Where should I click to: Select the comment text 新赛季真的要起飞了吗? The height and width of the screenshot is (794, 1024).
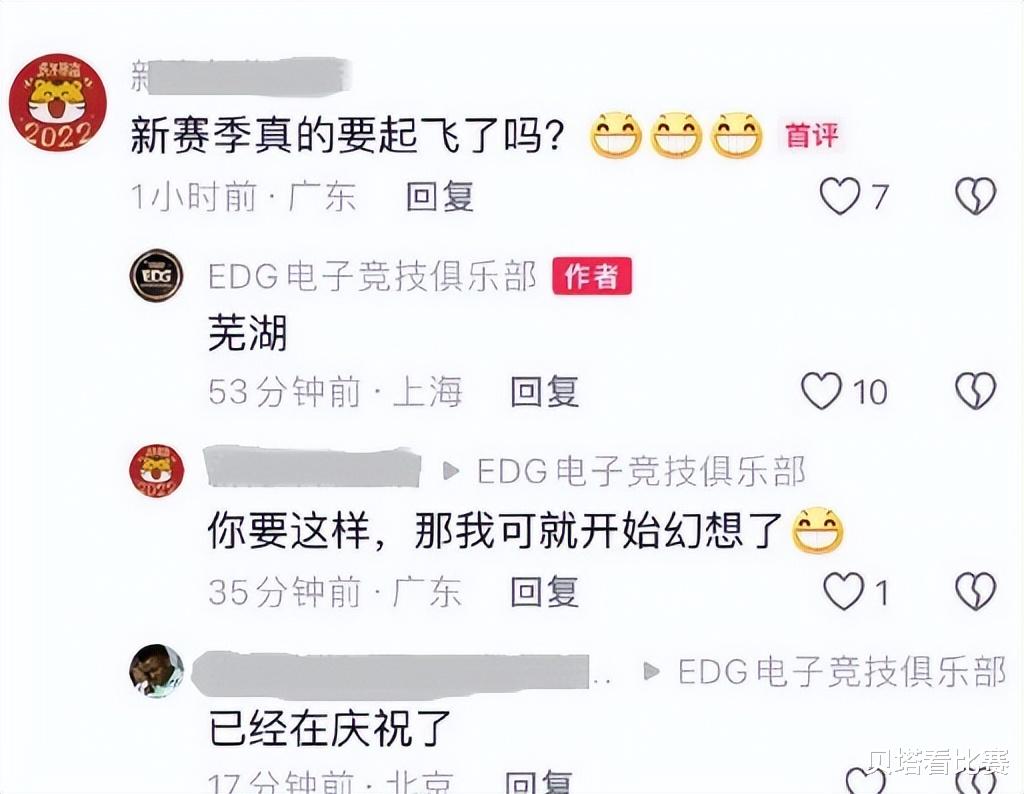click(347, 136)
